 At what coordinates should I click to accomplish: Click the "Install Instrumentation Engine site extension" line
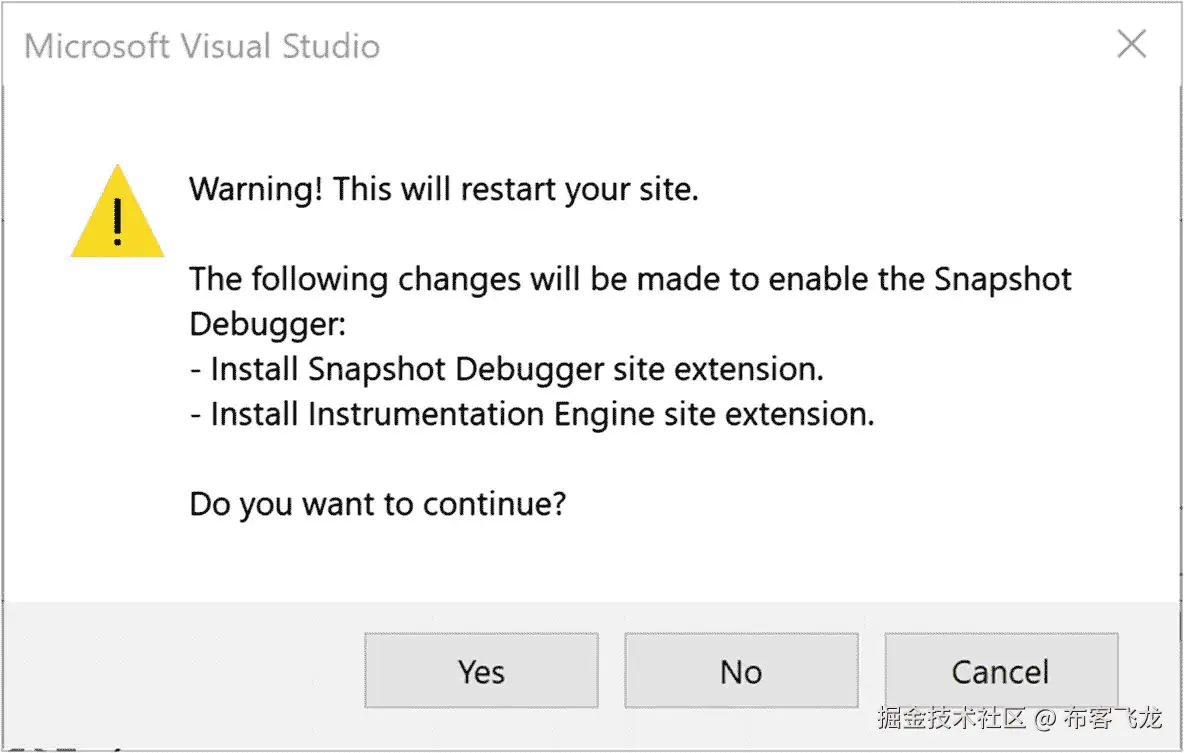(532, 414)
